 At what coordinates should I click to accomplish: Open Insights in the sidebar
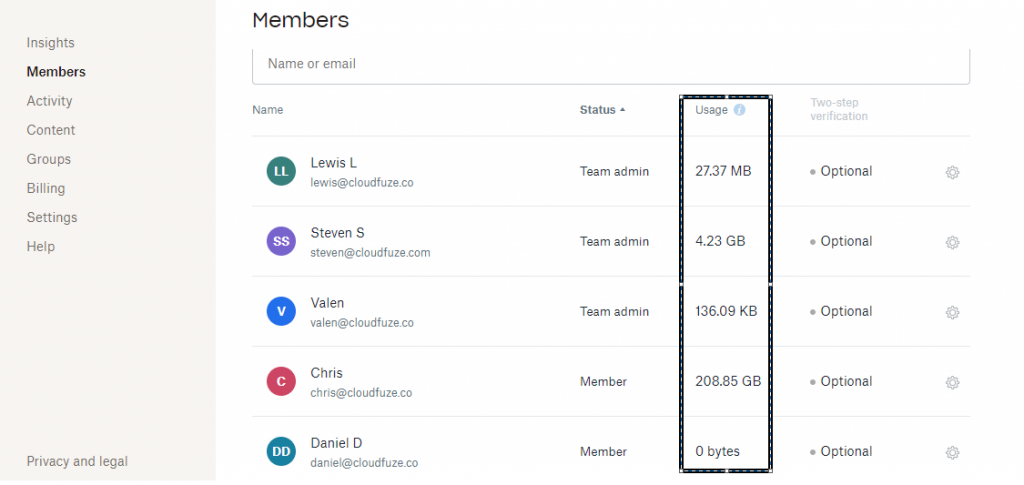coord(50,42)
